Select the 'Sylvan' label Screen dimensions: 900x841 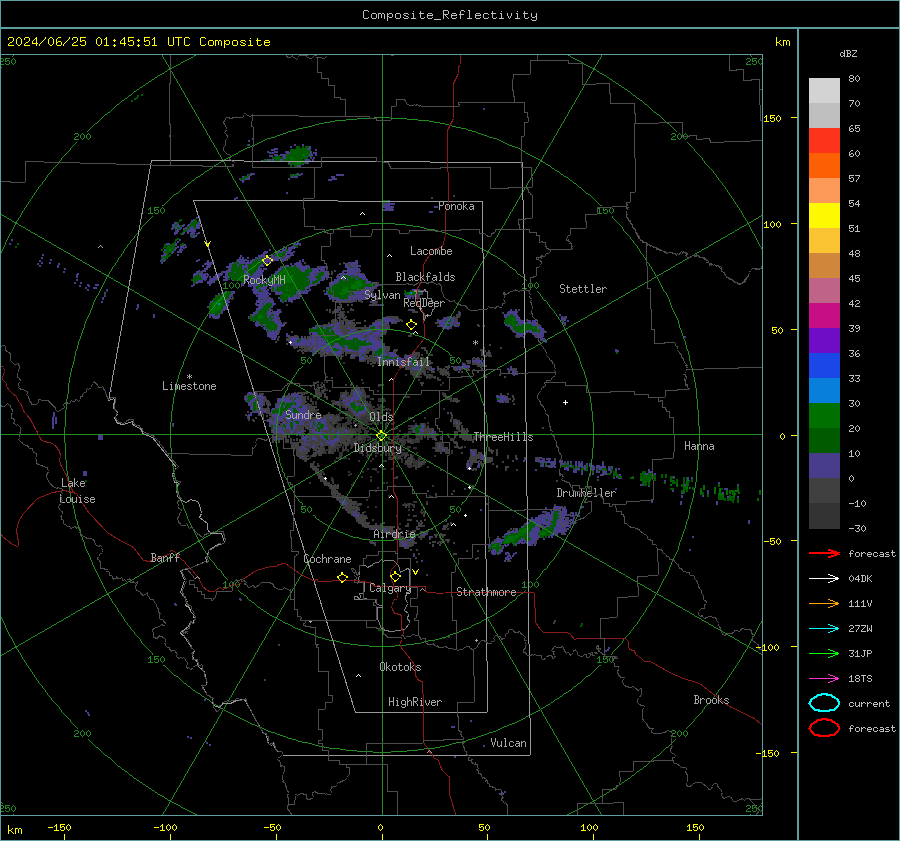point(382,295)
